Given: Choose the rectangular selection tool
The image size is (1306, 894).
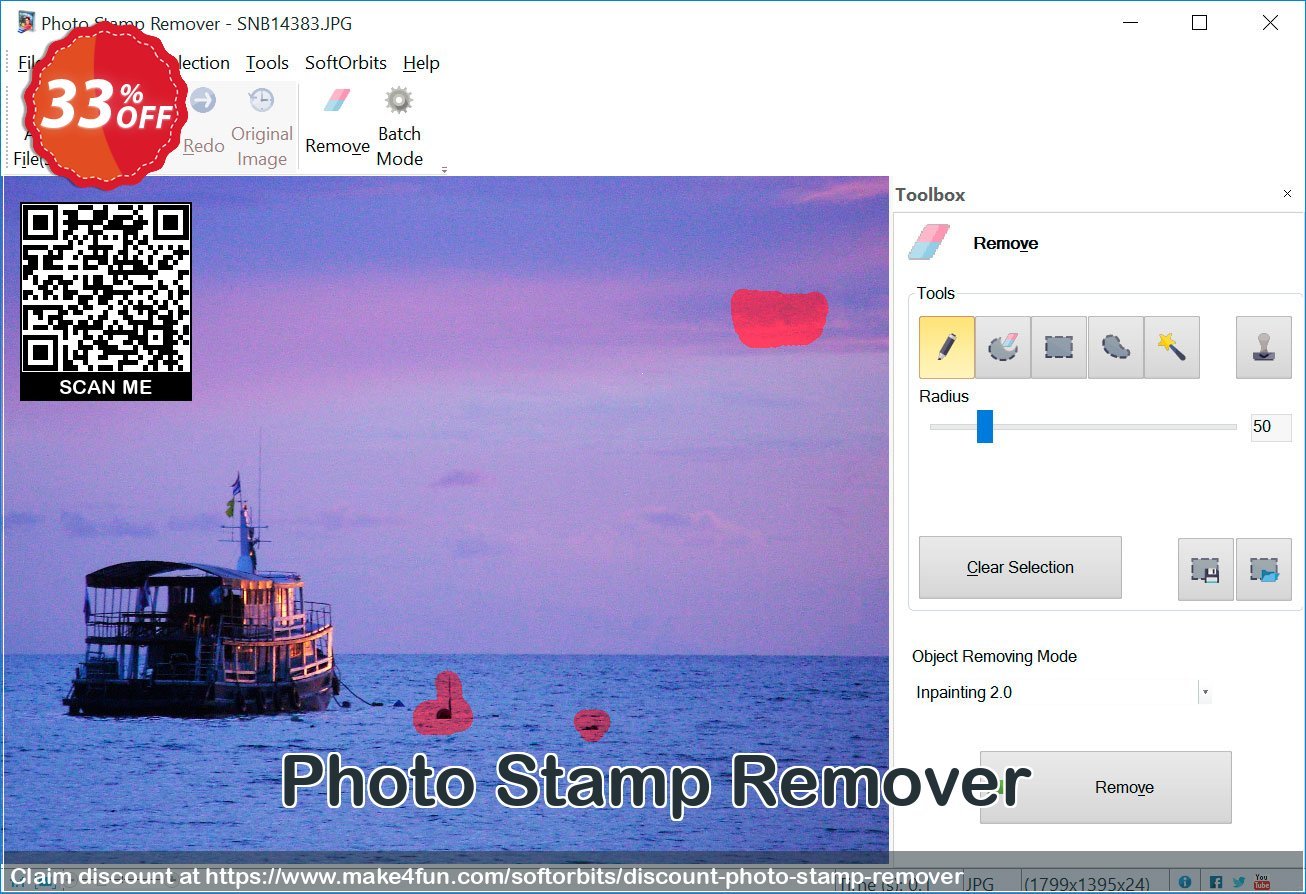Looking at the screenshot, I should click(1058, 347).
